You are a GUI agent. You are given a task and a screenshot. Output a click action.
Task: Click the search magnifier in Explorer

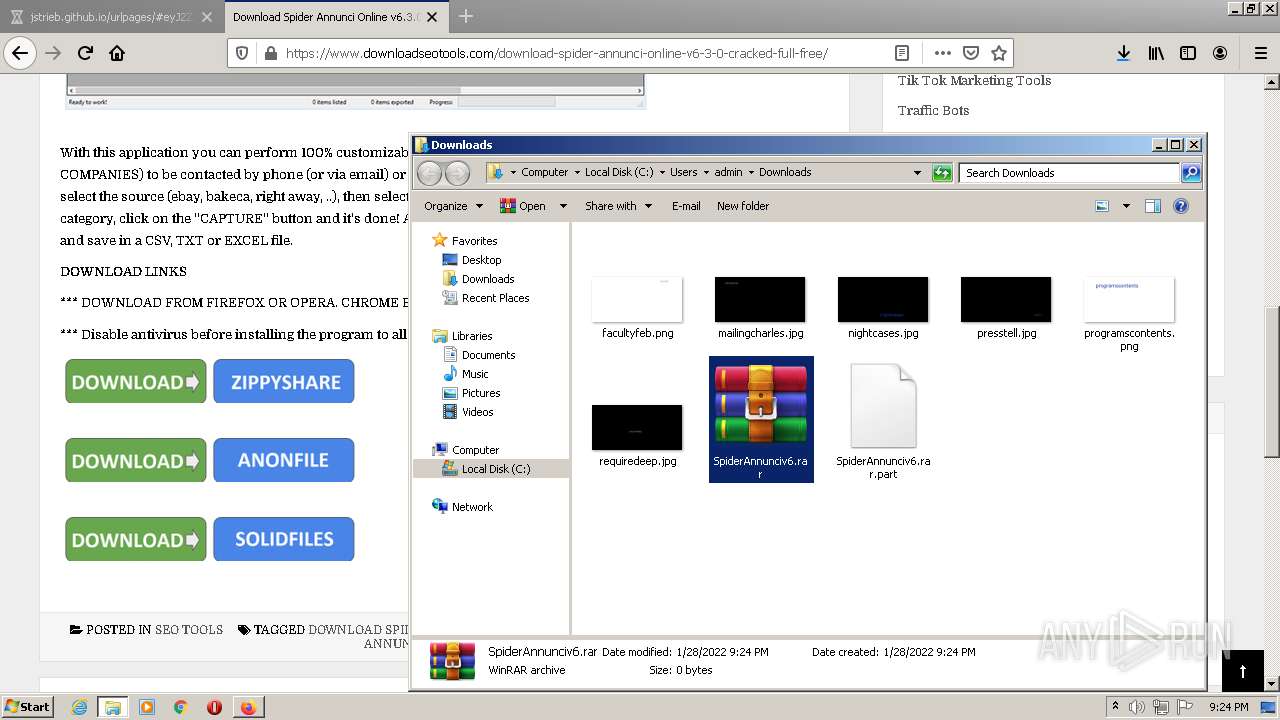pos(1190,173)
